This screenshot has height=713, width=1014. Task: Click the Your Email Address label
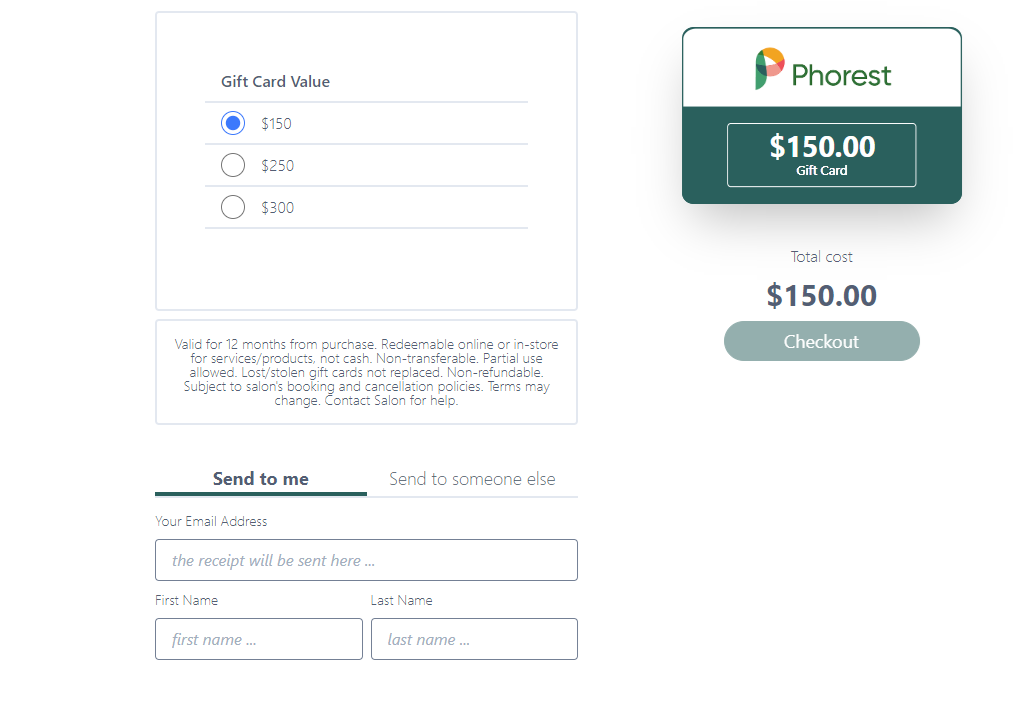[x=211, y=521]
